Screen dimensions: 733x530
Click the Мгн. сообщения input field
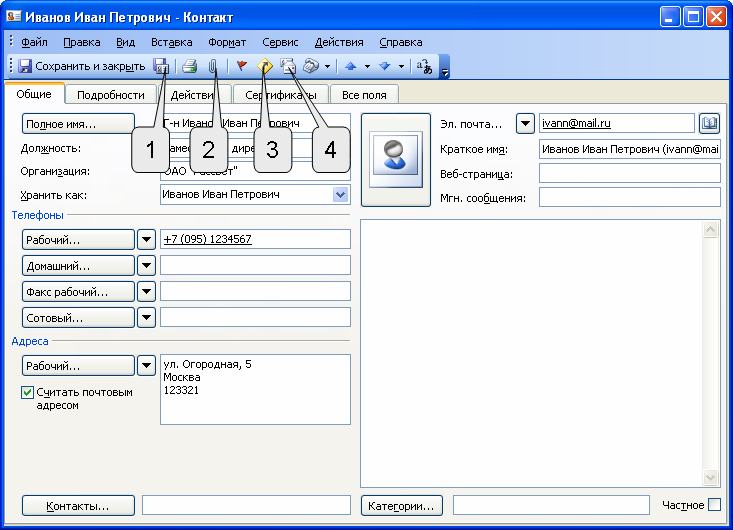pos(630,197)
